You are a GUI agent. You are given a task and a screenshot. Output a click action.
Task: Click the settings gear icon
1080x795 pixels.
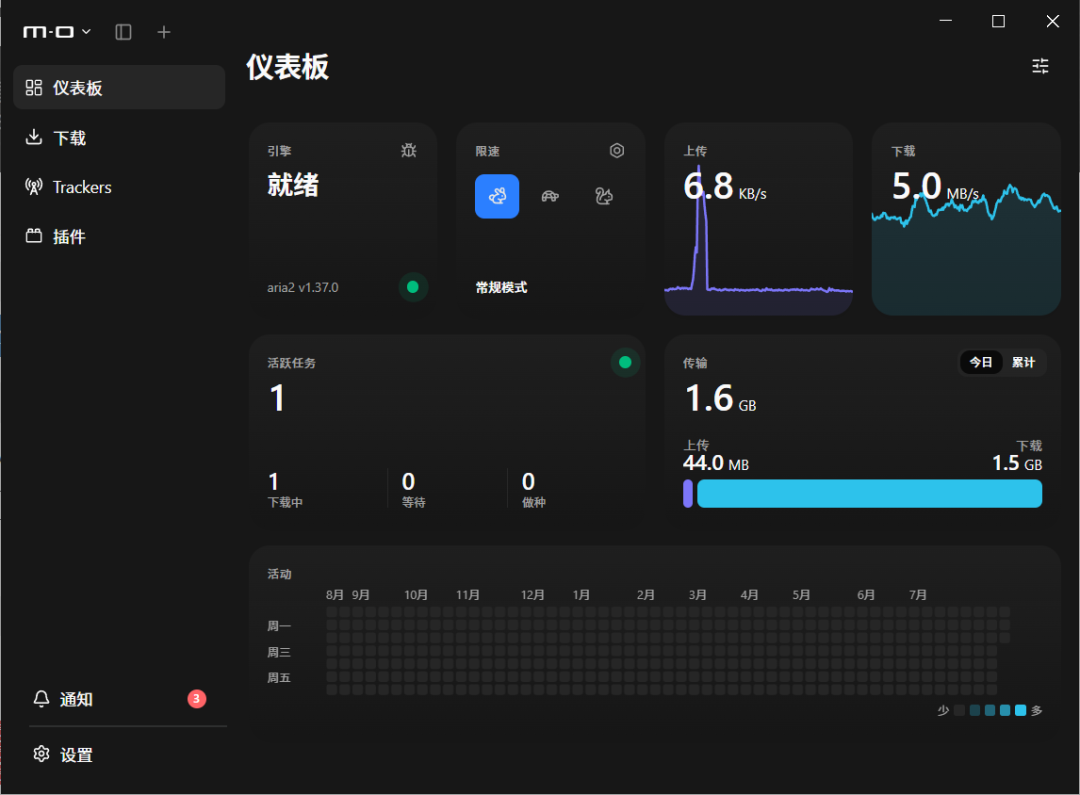tap(41, 754)
